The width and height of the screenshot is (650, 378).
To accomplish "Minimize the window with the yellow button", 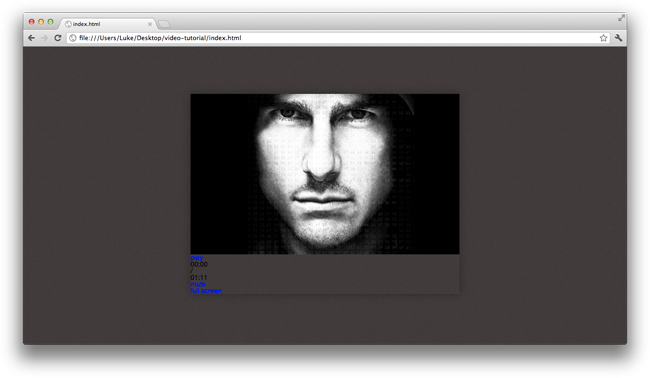I will (41, 22).
